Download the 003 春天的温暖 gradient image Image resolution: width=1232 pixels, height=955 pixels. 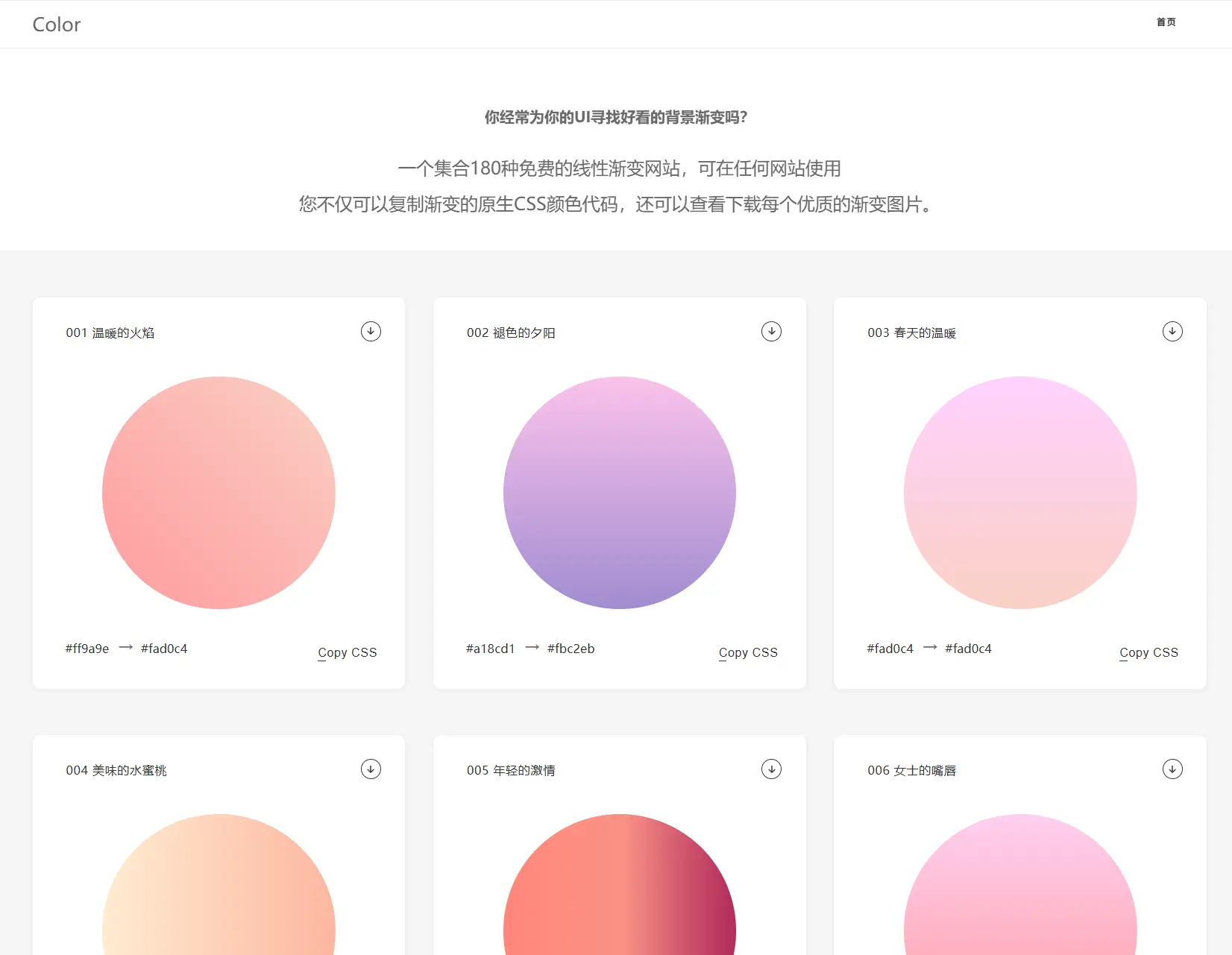1172,332
